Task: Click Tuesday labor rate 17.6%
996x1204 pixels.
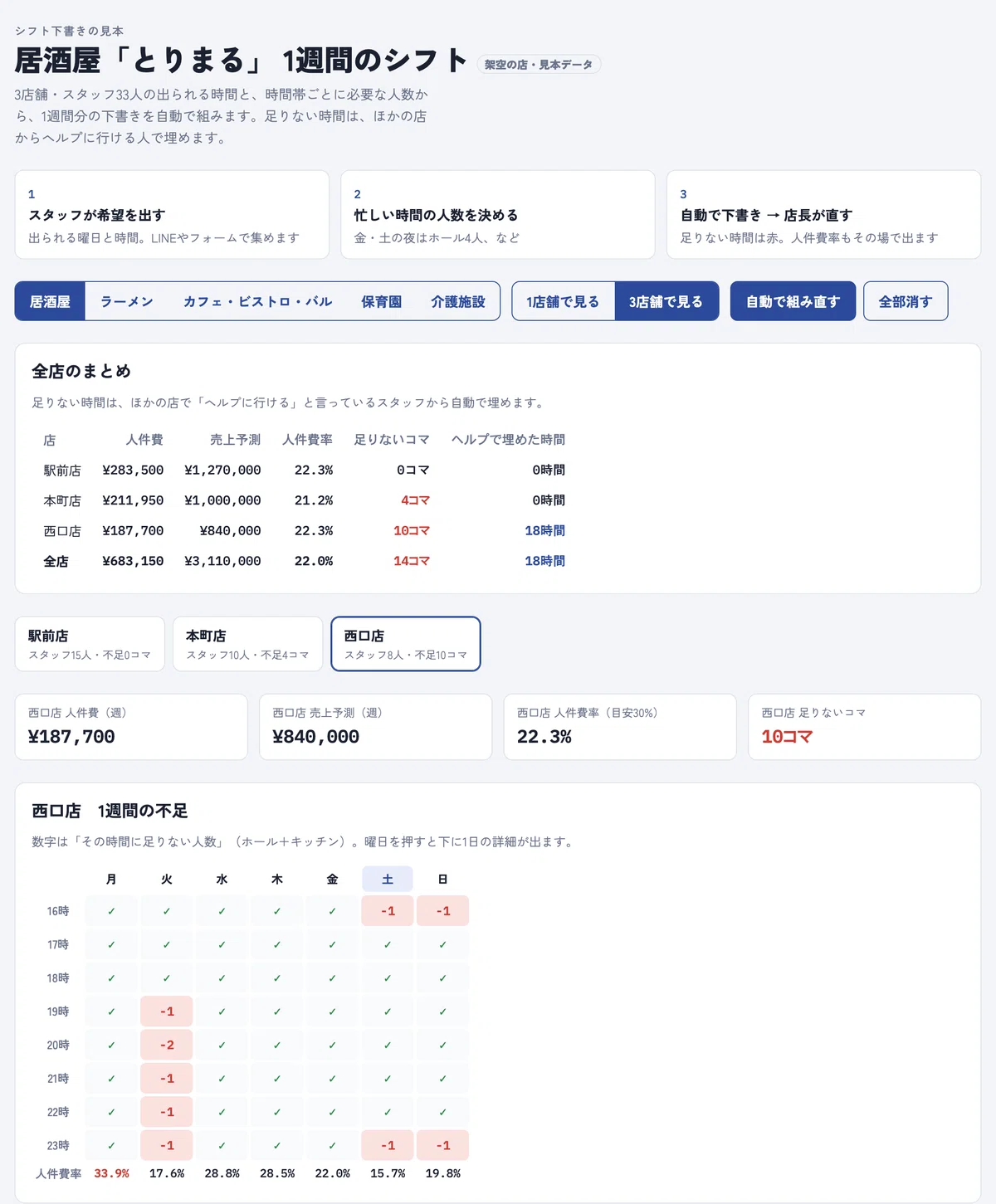Action: pos(167,1173)
